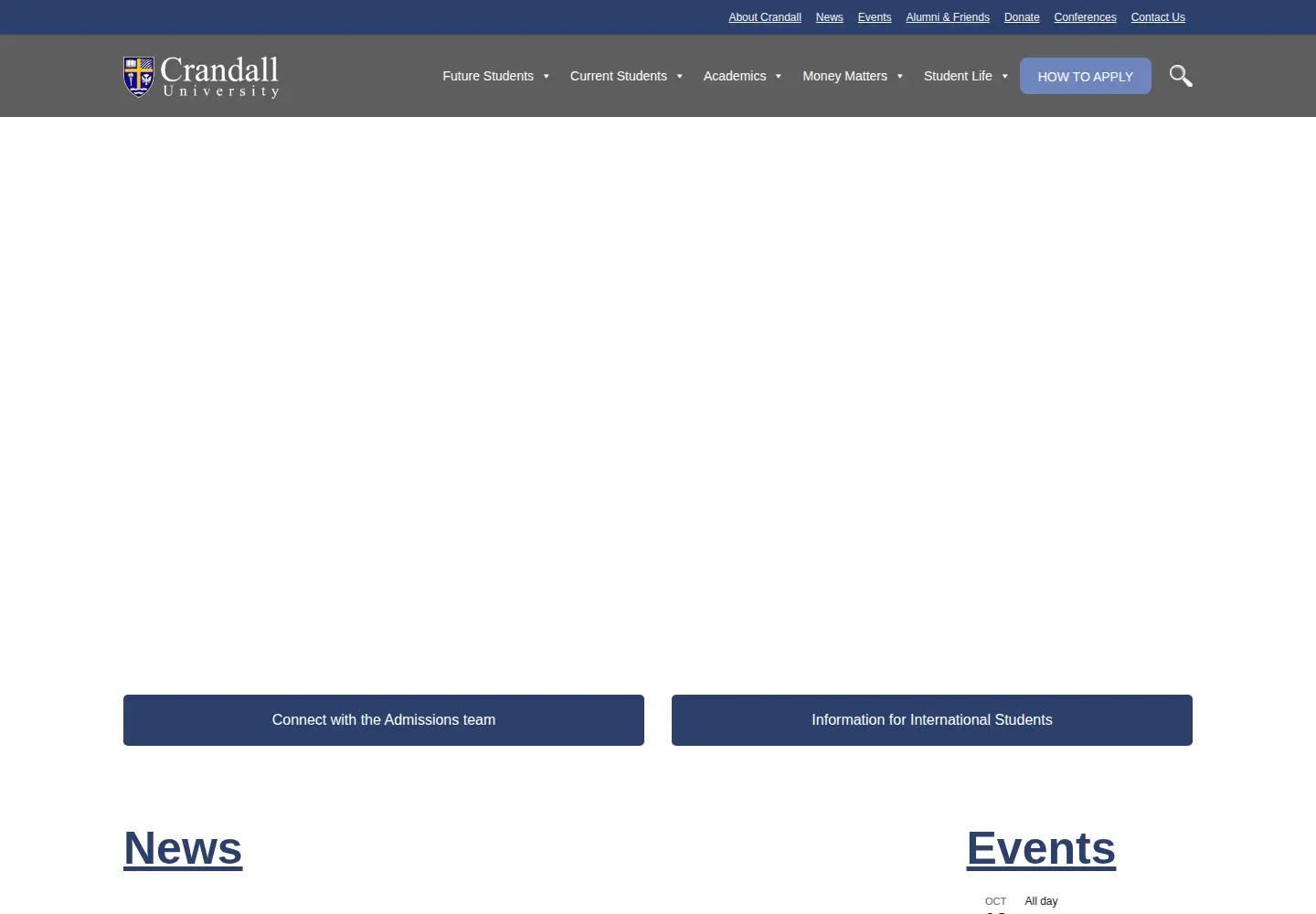
Task: Expand the Student Life dropdown arrow
Action: click(x=1005, y=77)
